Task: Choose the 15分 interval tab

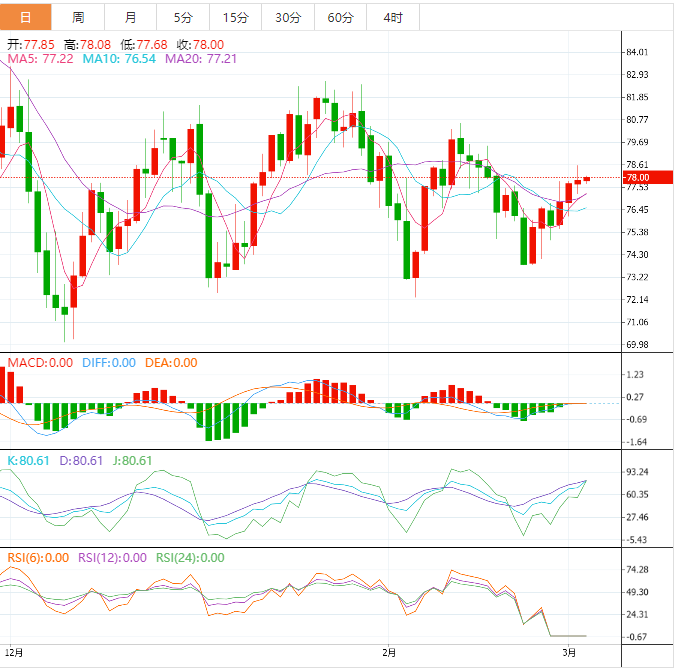Action: 235,17
